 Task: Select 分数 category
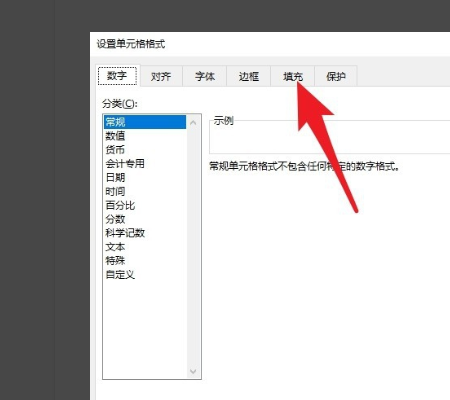(145, 219)
